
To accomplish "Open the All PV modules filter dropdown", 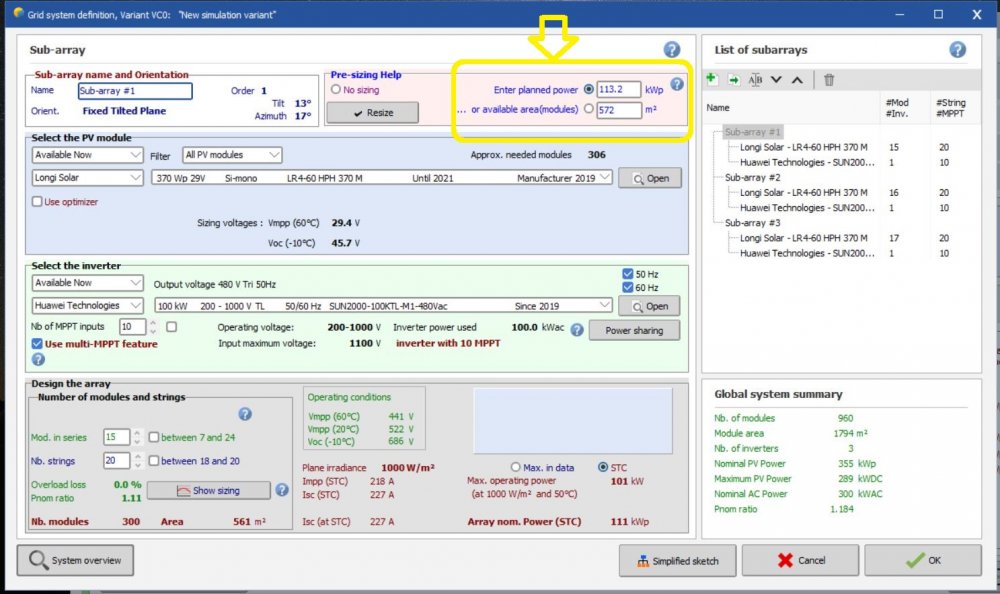I will 232,155.
